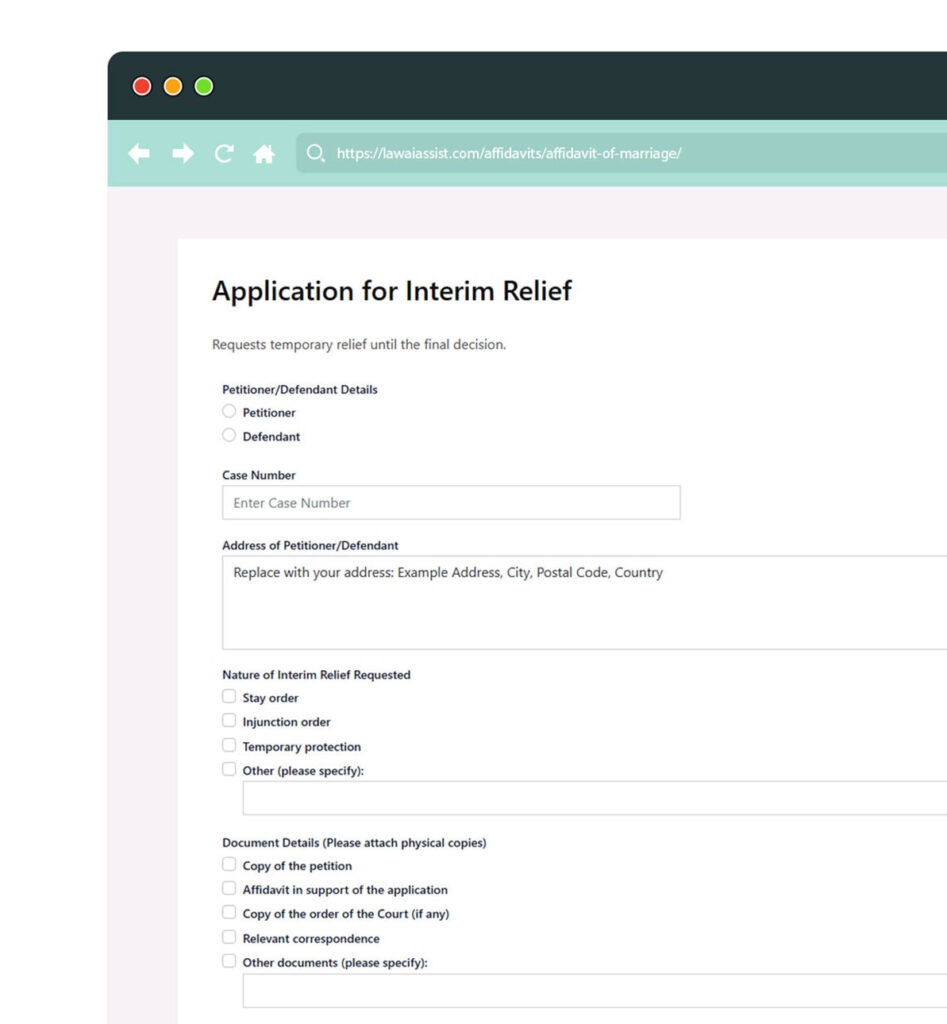The width and height of the screenshot is (947, 1024).
Task: Click the Application for Interim Relief heading
Action: (392, 291)
